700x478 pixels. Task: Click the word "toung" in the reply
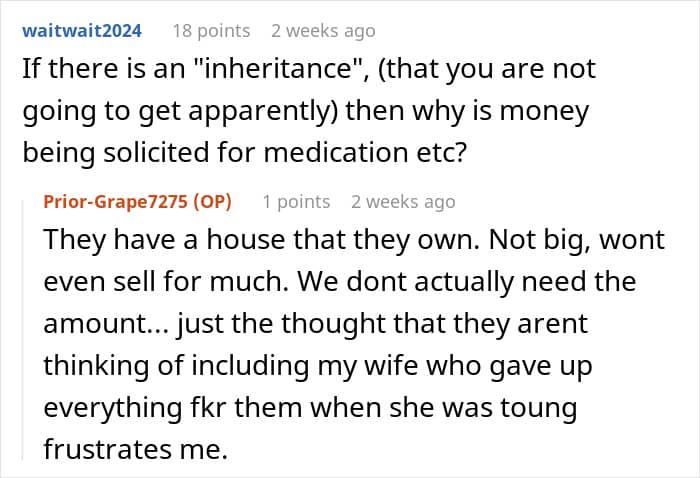point(538,409)
